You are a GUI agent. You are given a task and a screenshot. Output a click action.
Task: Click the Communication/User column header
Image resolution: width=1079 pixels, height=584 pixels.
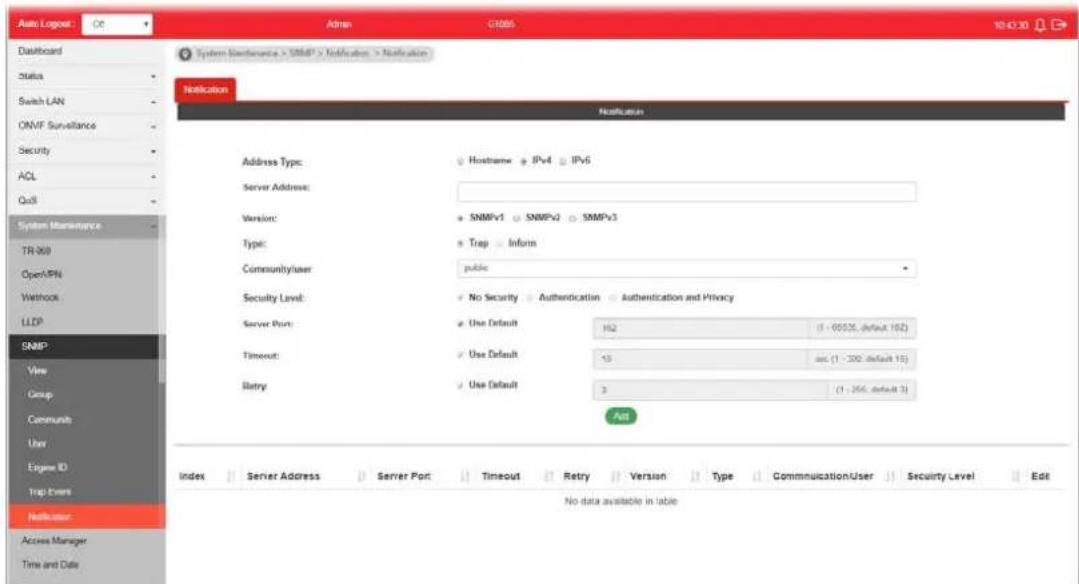point(822,476)
